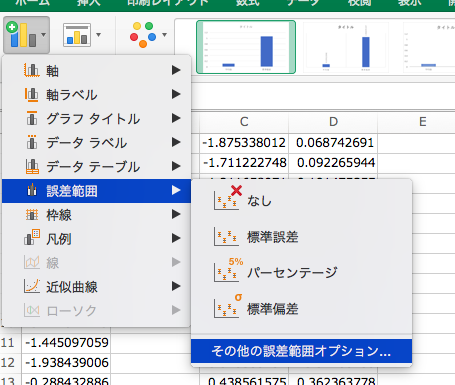Select the first highlighted chart style thumbnail
Image resolution: width=455 pixels, height=385 pixels.
point(246,47)
